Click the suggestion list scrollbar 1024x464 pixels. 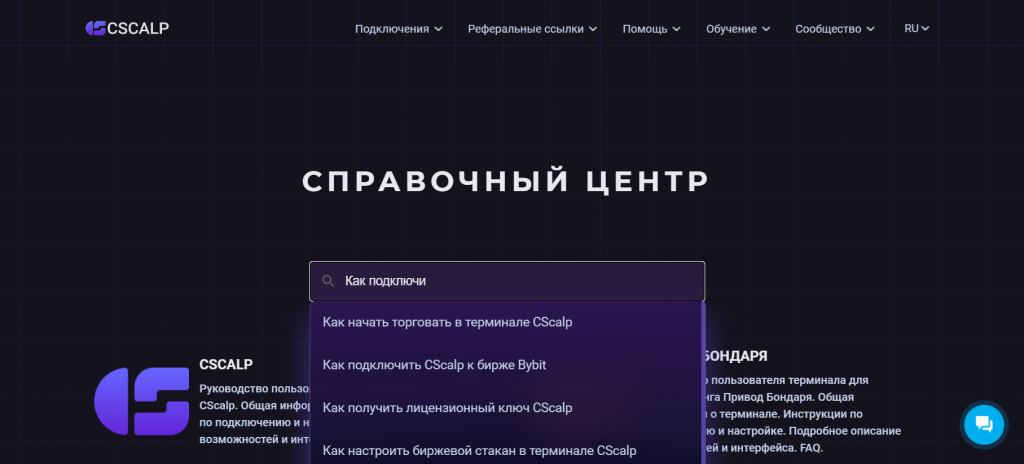(x=703, y=382)
